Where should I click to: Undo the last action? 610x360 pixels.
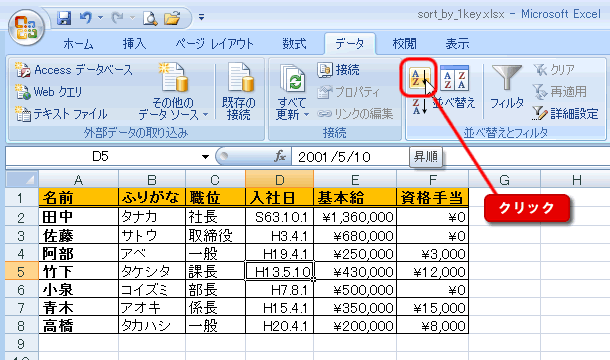tap(86, 18)
